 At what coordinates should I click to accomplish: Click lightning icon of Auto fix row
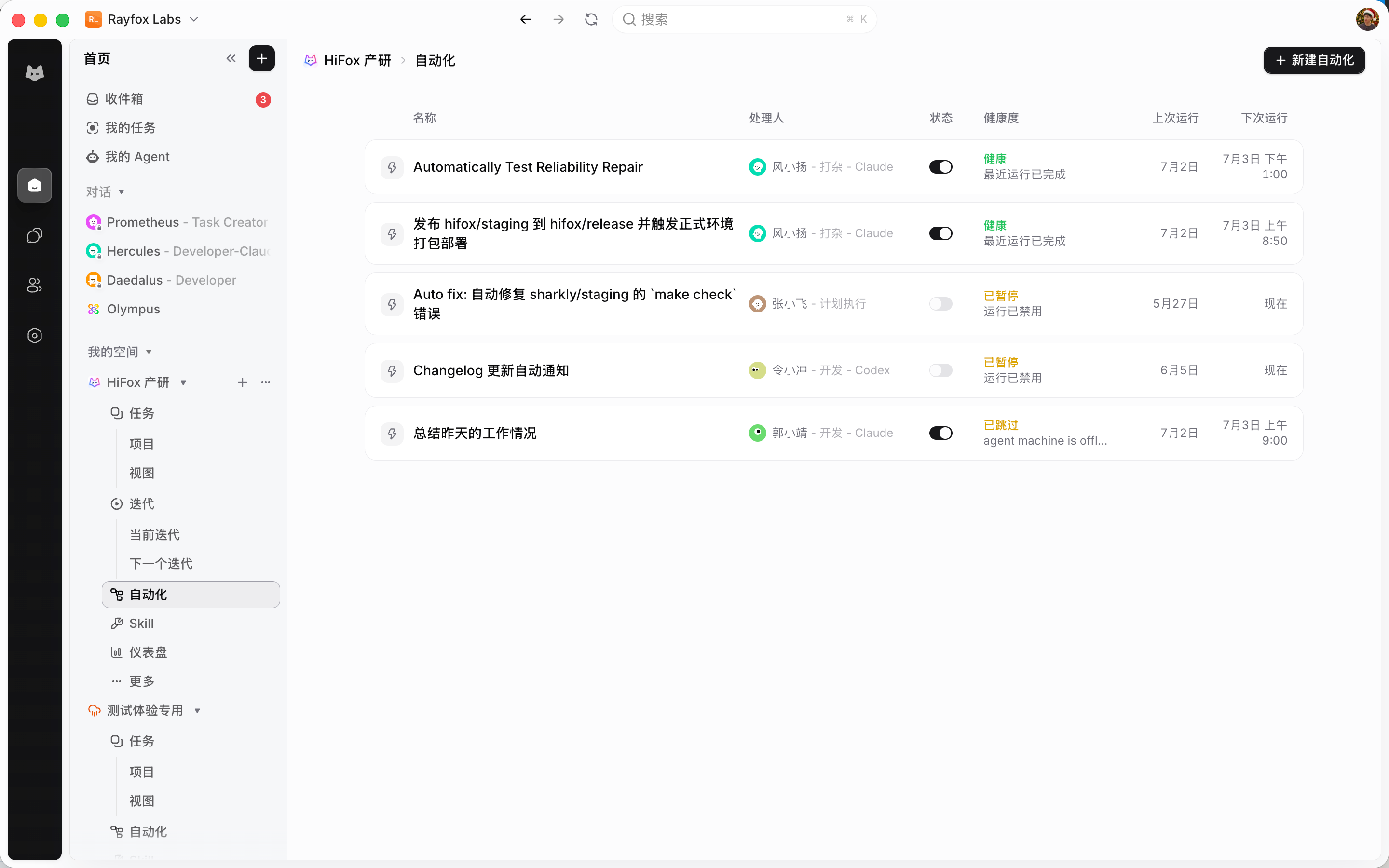tap(392, 304)
